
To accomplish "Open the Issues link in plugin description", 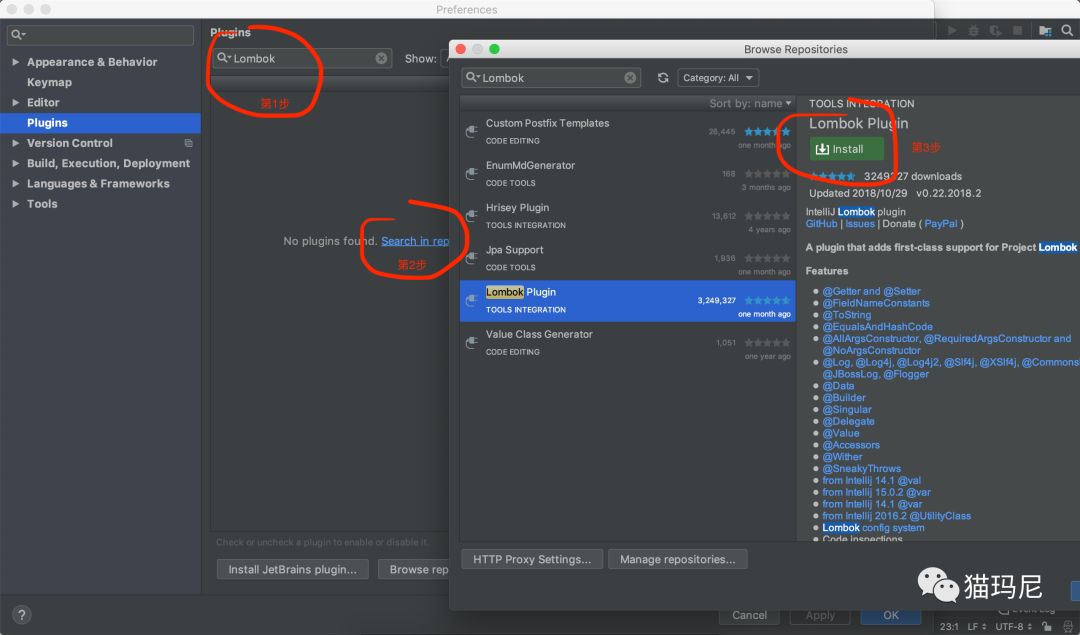I will [x=860, y=224].
